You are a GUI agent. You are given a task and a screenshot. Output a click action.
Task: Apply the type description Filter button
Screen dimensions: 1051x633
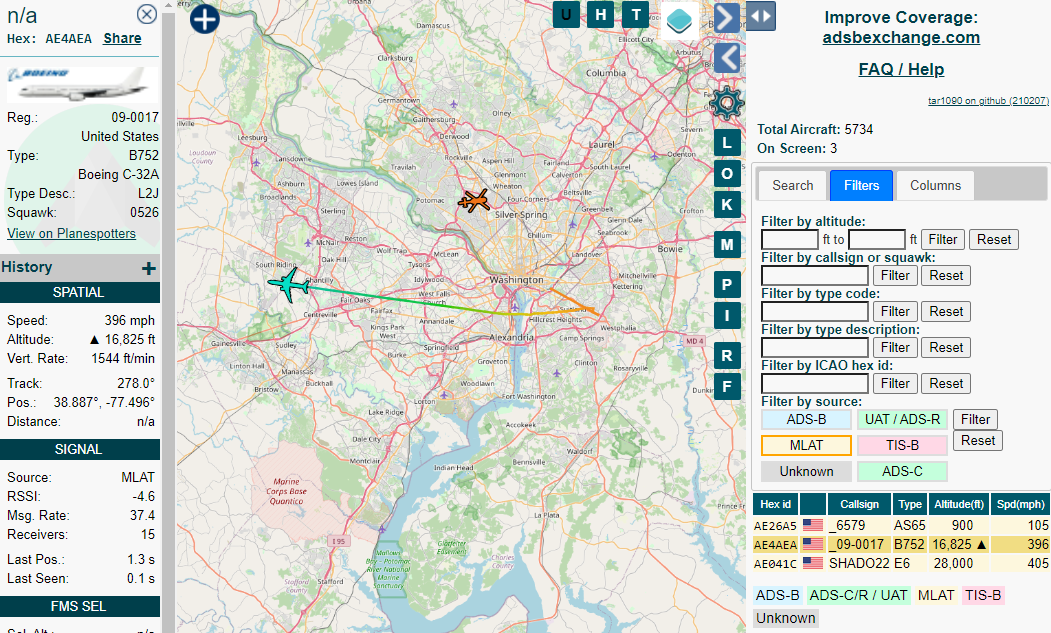point(895,347)
